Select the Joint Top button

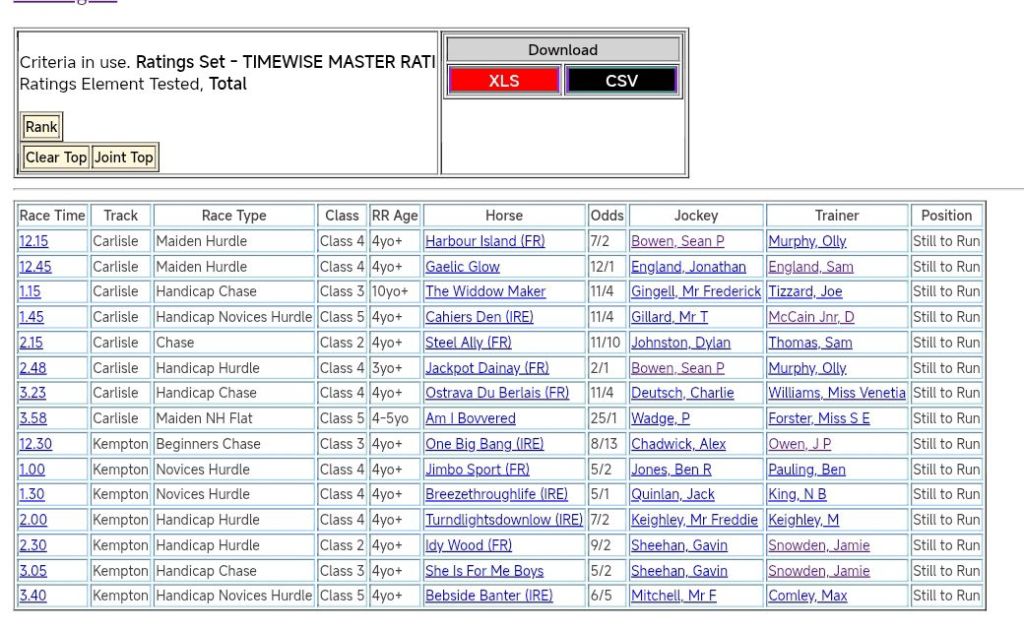pyautogui.click(x=124, y=157)
